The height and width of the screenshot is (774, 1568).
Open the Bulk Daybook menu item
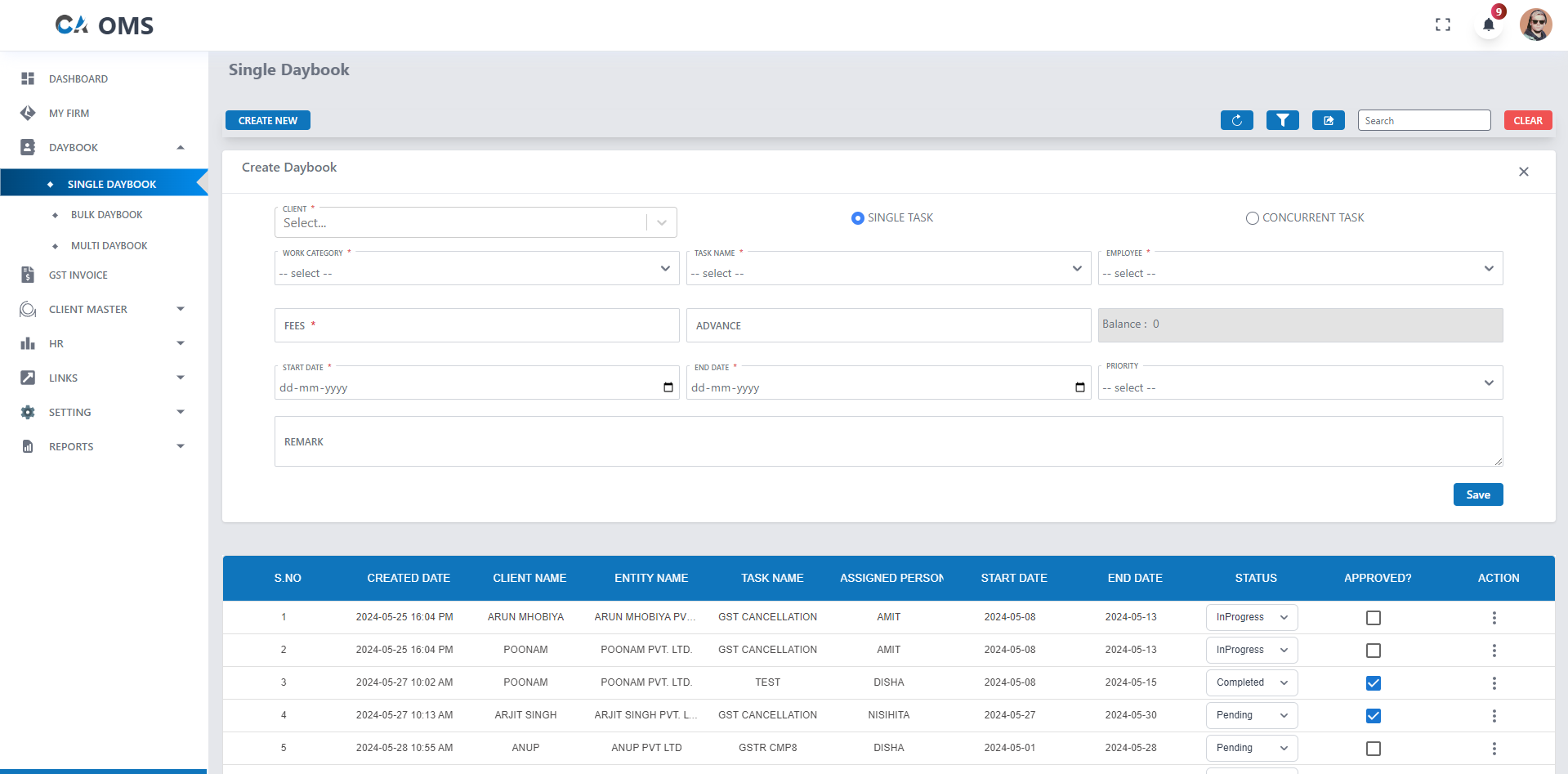[x=108, y=214]
